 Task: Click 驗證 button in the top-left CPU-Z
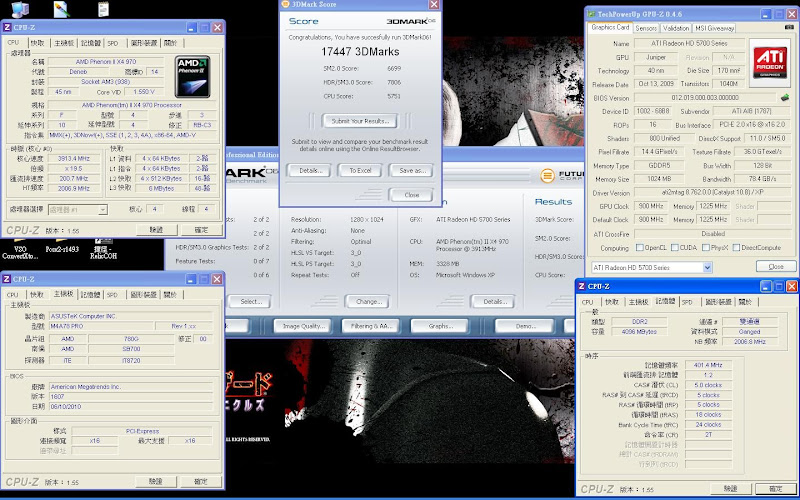[157, 230]
